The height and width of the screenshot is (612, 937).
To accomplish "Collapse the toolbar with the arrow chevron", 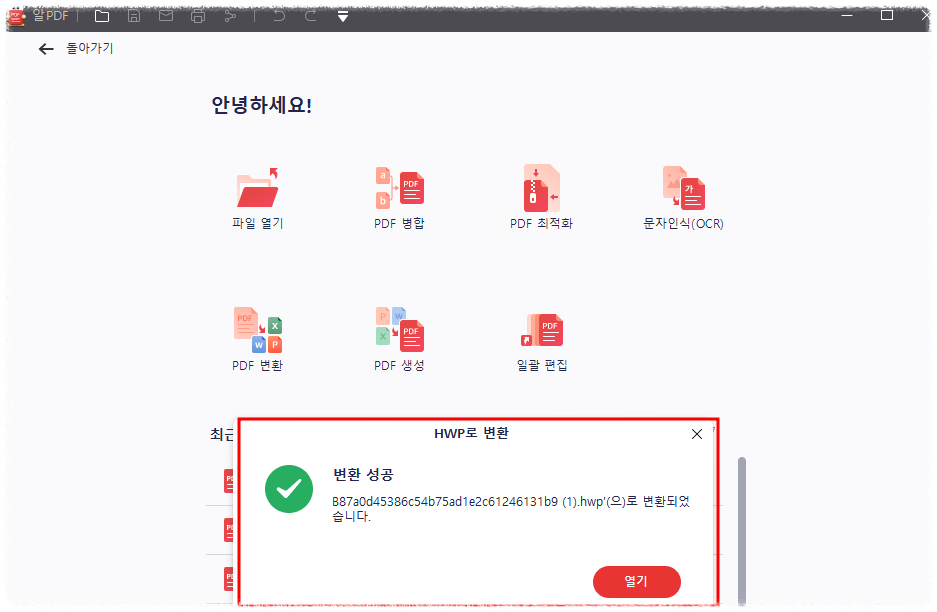I will pyautogui.click(x=342, y=15).
